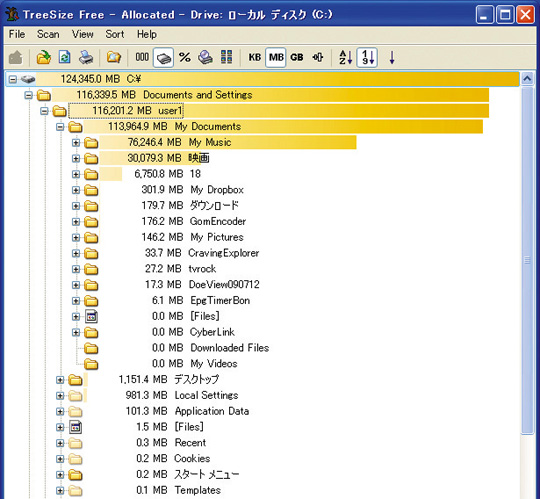Click the percent display mode icon

point(185,57)
